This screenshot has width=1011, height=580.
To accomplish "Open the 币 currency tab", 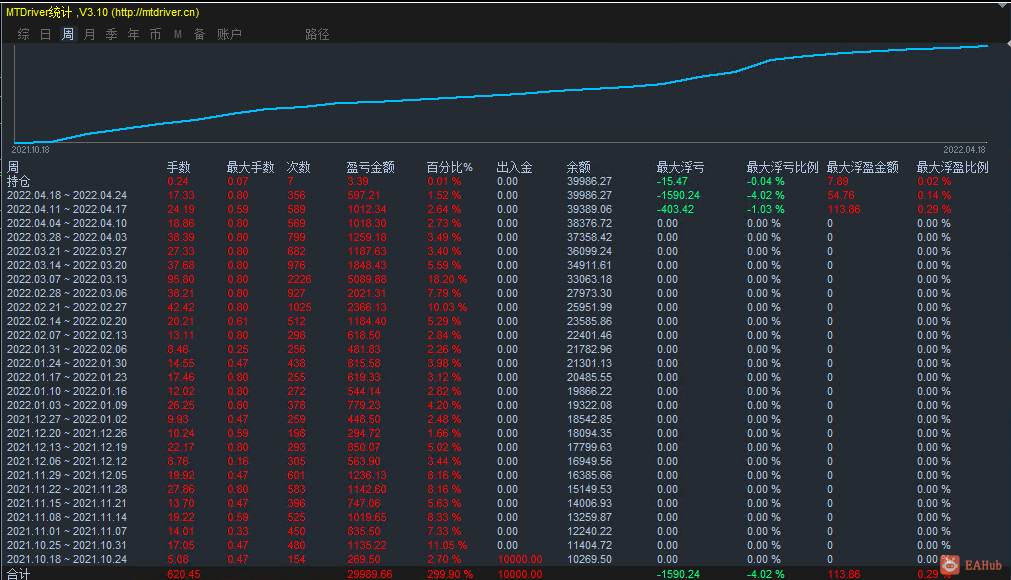I will pos(155,34).
